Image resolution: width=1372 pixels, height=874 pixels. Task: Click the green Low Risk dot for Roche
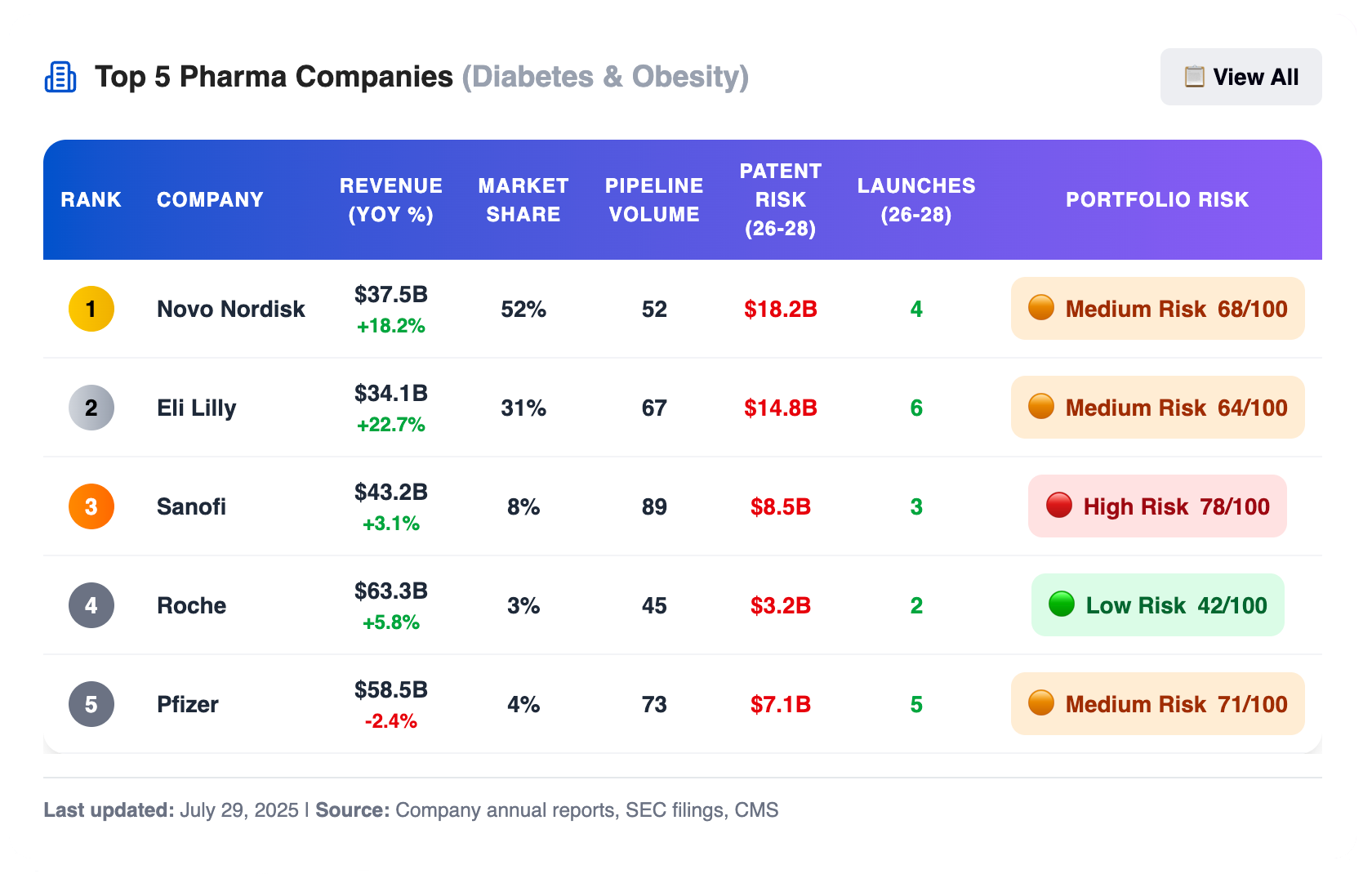point(1062,604)
